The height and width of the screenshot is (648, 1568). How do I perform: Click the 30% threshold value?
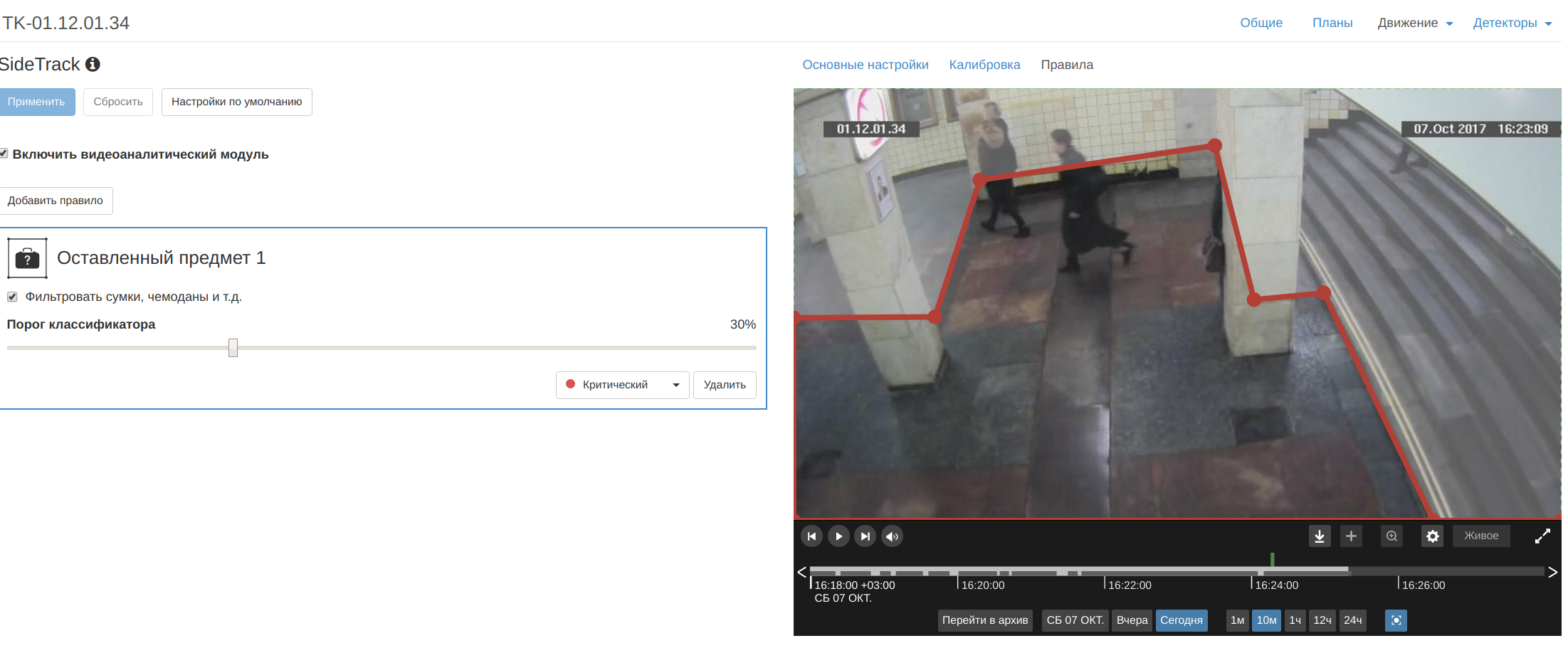pos(743,324)
